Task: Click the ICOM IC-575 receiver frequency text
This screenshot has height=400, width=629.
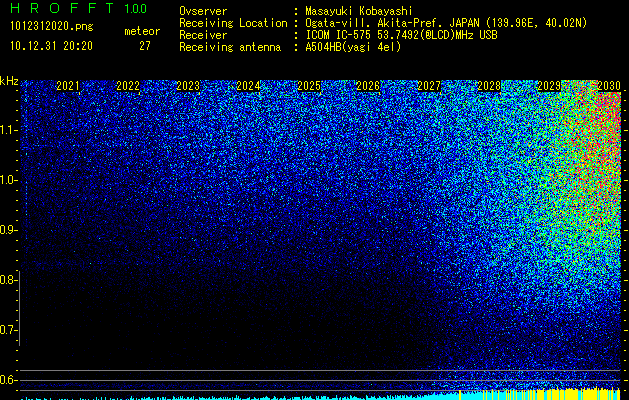Action: pyautogui.click(x=401, y=35)
